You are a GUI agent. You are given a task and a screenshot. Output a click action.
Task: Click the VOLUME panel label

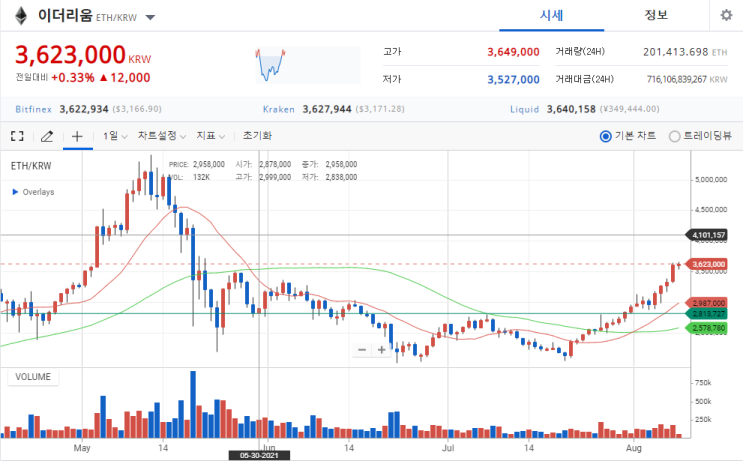click(33, 377)
